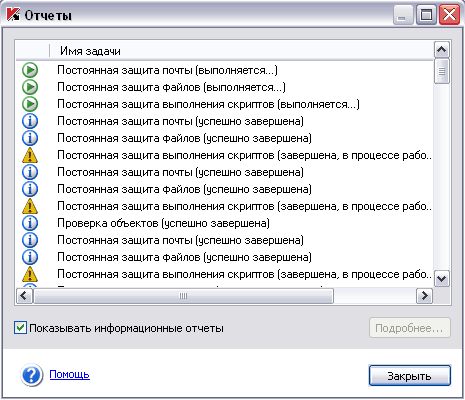
Task: Click the horizontal scrollbar right arrow
Action: click(x=425, y=296)
